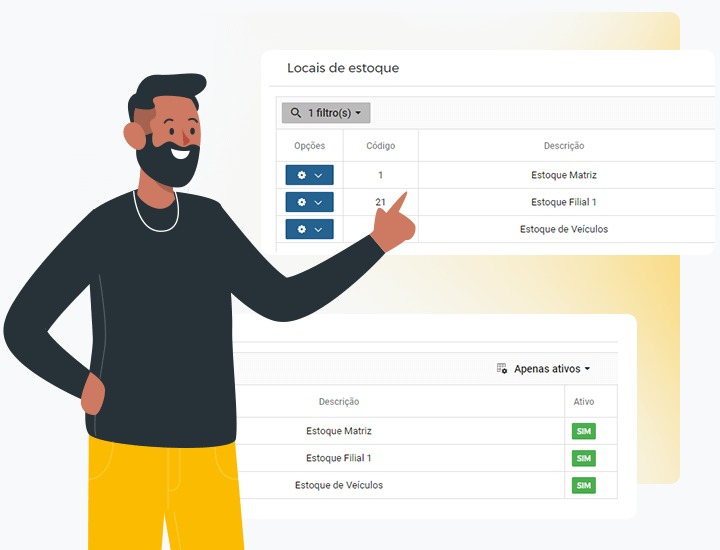Select Estoque Filial 1 in lower table
The width and height of the screenshot is (720, 550).
point(339,458)
